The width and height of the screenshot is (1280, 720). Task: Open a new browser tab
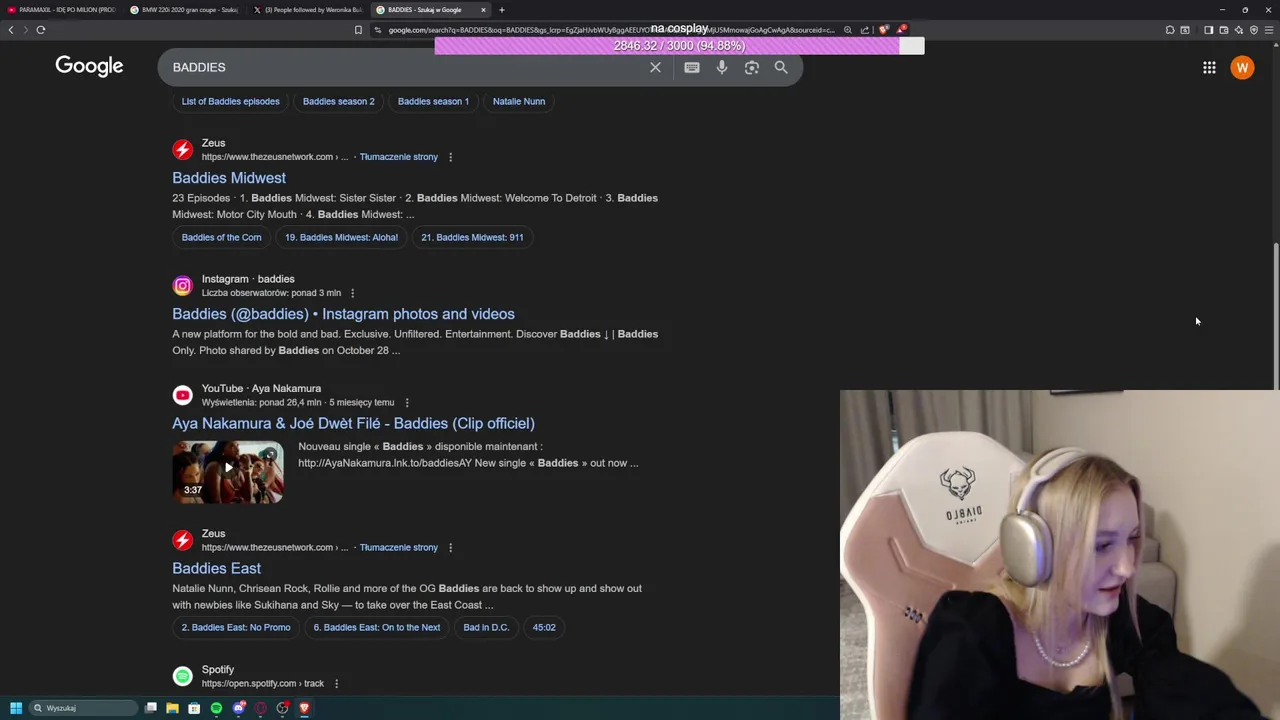(x=502, y=10)
